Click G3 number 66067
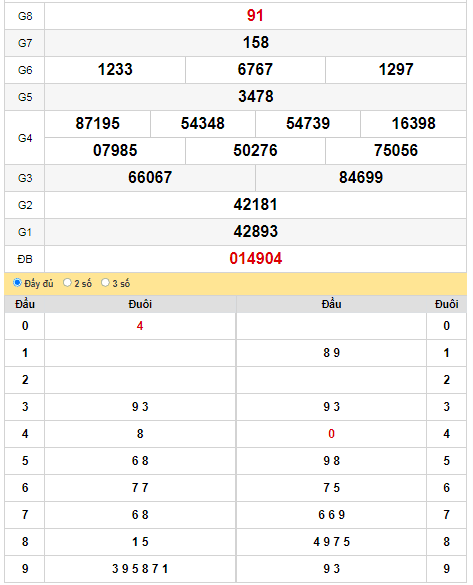Screen dimensions: 473x585 tap(150, 177)
